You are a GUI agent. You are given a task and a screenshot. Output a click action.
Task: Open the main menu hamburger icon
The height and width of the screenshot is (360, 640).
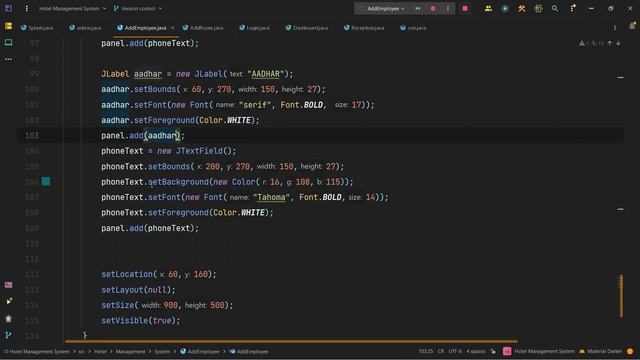[x=27, y=9]
